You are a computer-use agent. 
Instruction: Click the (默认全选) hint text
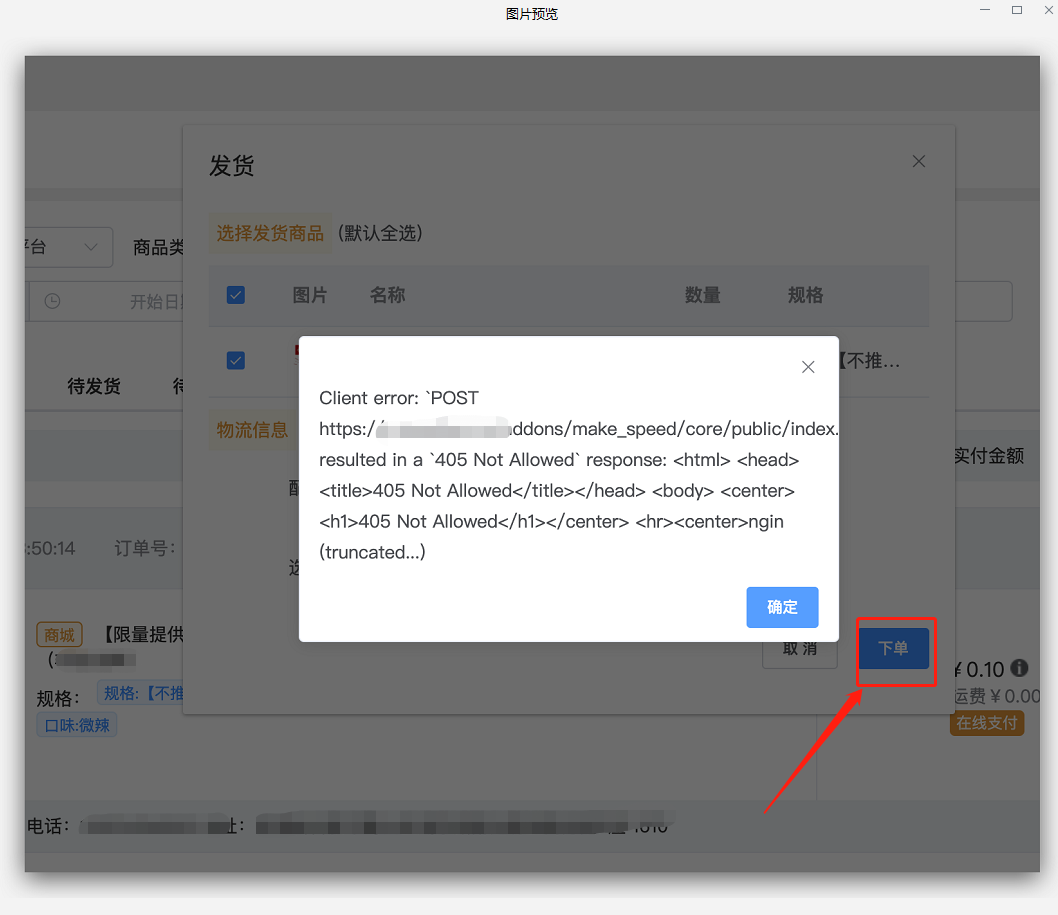[380, 233]
